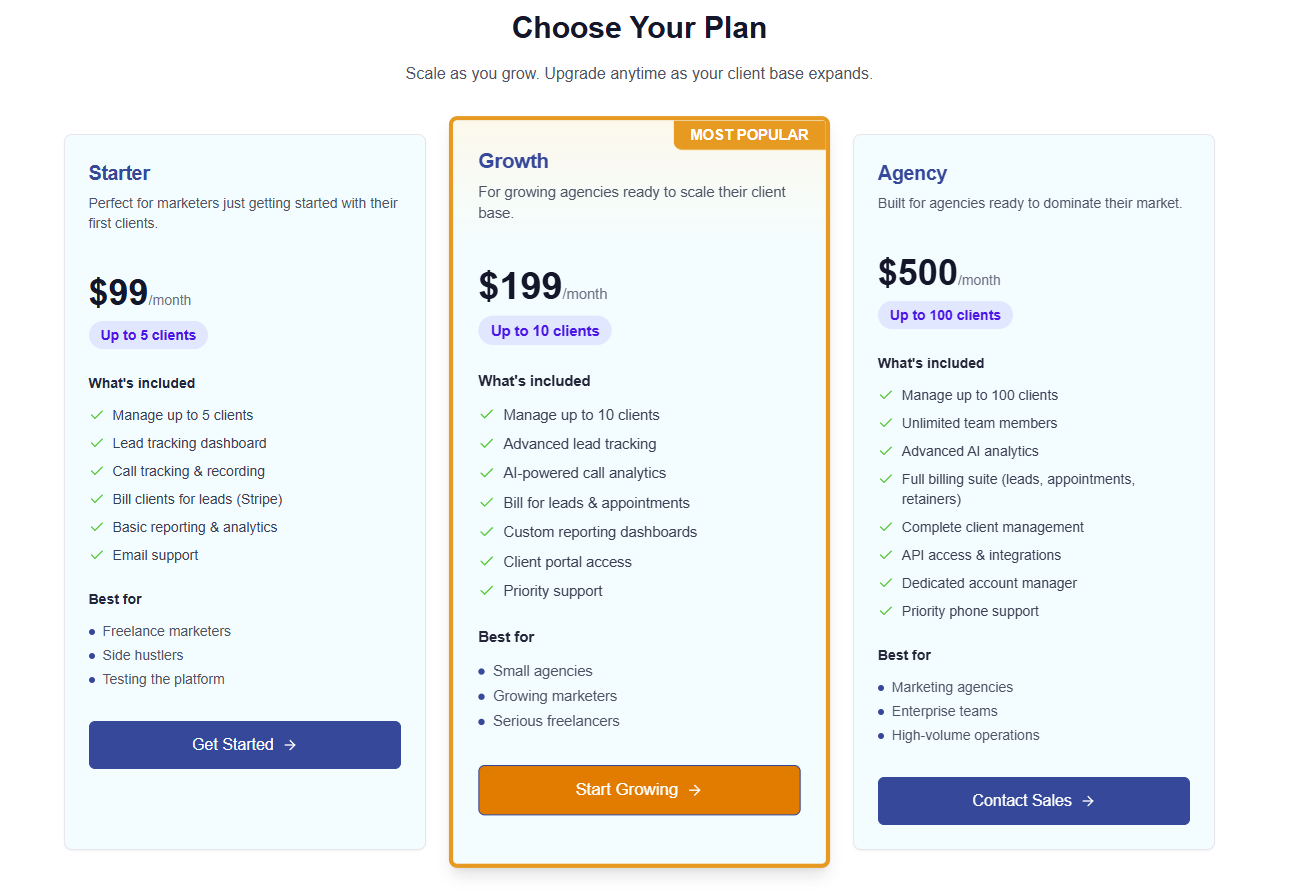Click the Up to 100 clients badge
This screenshot has width=1310, height=890.
click(x=944, y=314)
